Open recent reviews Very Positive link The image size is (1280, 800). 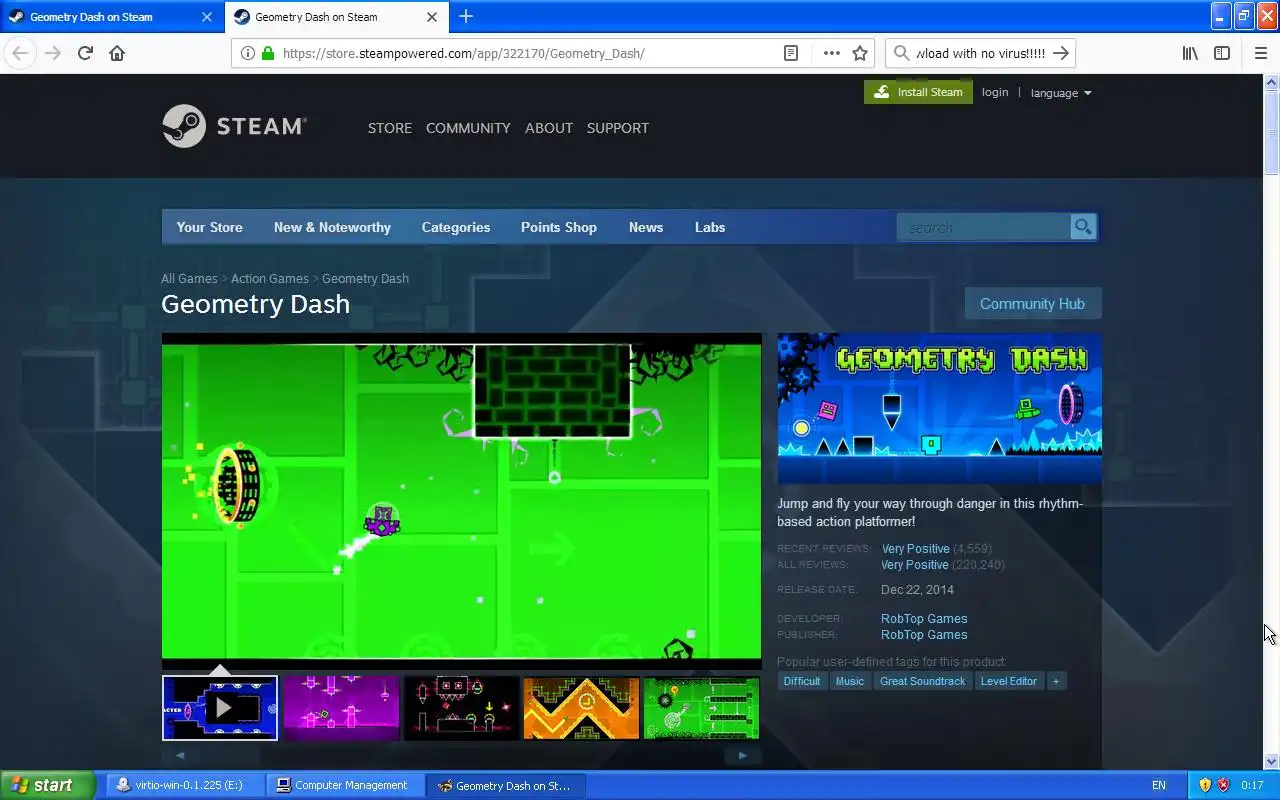916,549
